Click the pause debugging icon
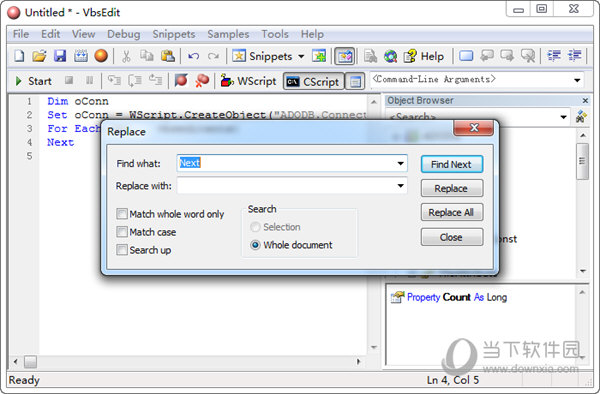600x394 pixels. click(89, 80)
